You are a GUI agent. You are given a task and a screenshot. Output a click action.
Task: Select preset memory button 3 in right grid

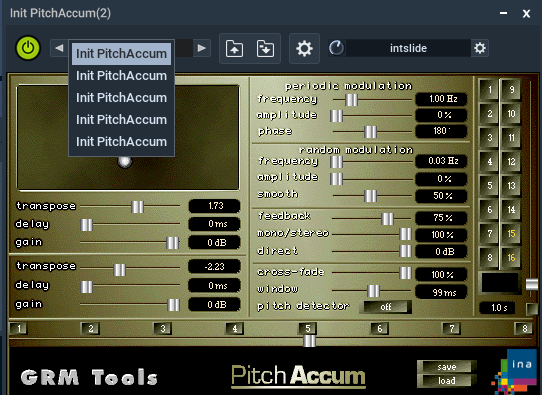489,138
